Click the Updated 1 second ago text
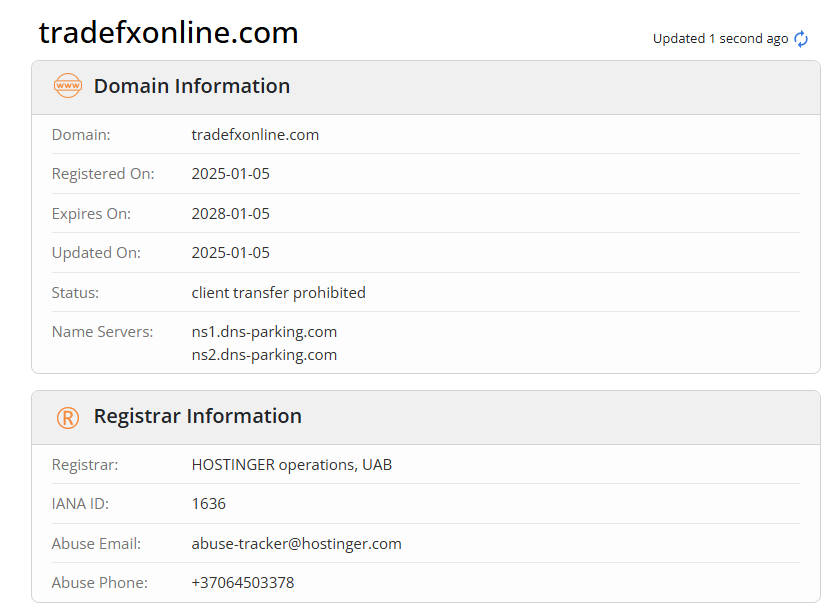Screen dimensions: 838x616 click(x=720, y=39)
